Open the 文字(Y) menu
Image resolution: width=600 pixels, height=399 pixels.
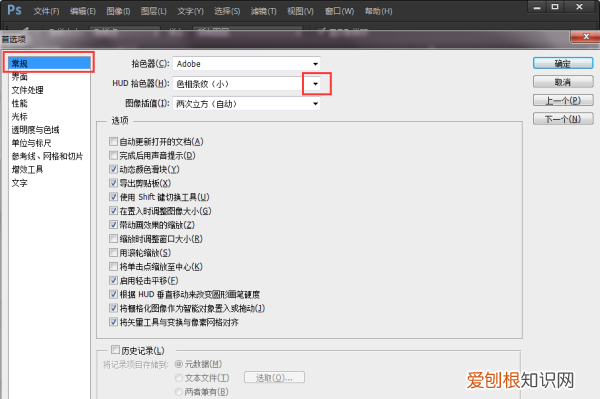coord(190,11)
